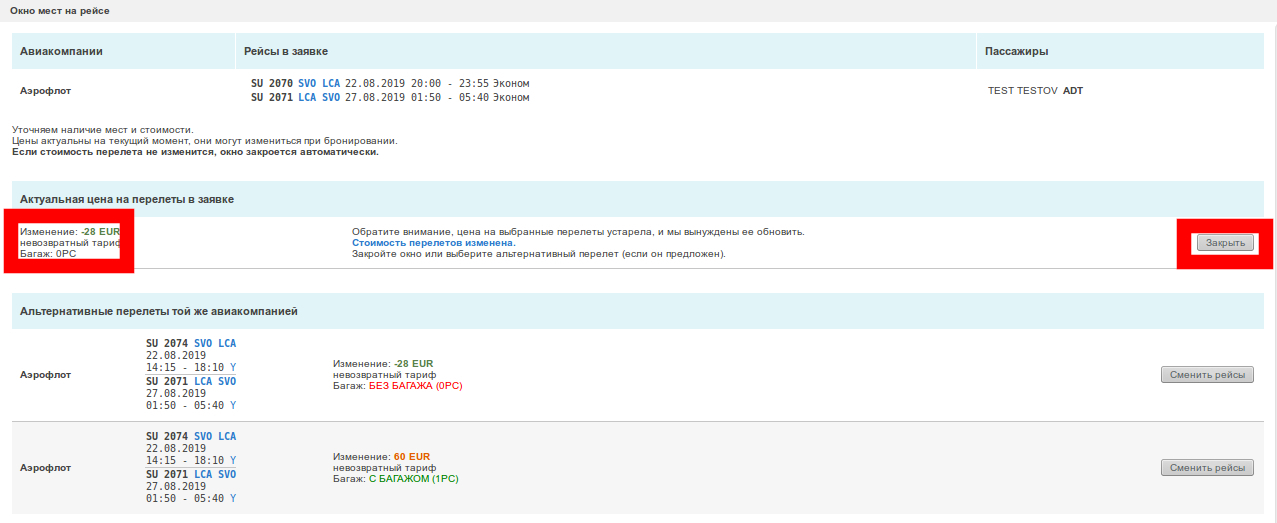Image resolution: width=1277 pixels, height=523 pixels.
Task: Open SVO link in SU 2070 request row
Action: 307,83
